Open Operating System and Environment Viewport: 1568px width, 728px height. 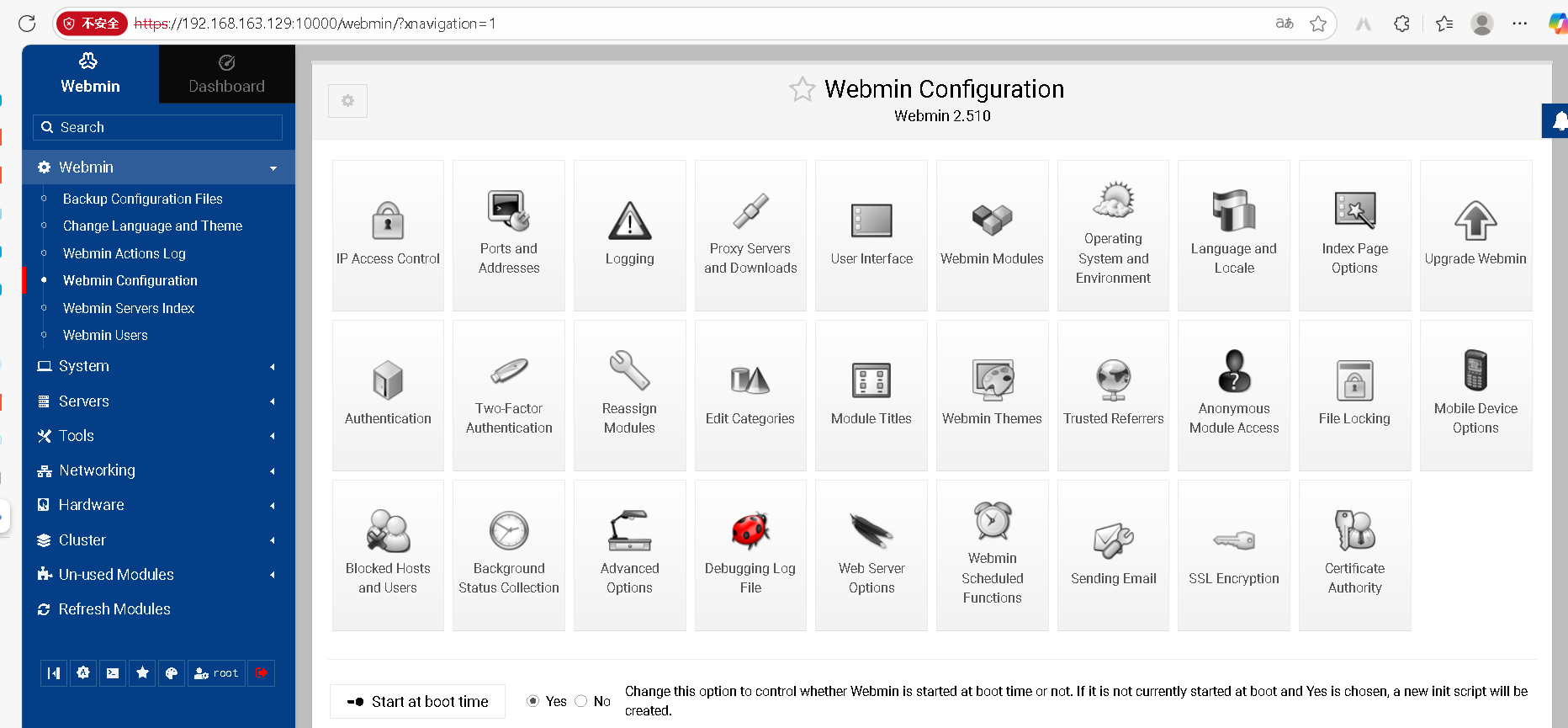(x=1113, y=236)
